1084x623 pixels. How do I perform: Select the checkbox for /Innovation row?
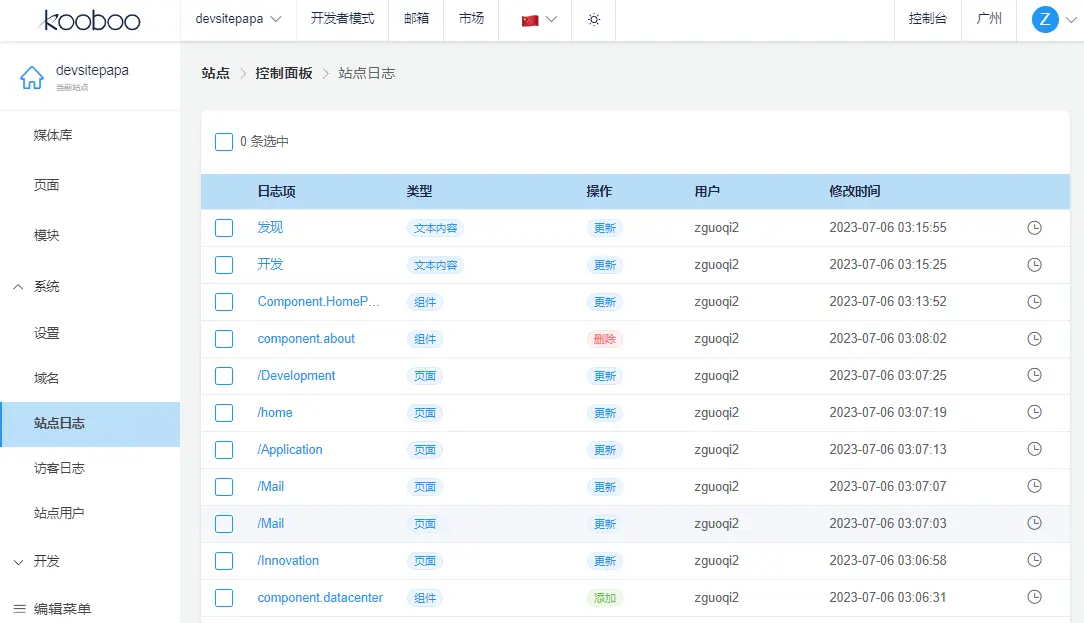(224, 561)
